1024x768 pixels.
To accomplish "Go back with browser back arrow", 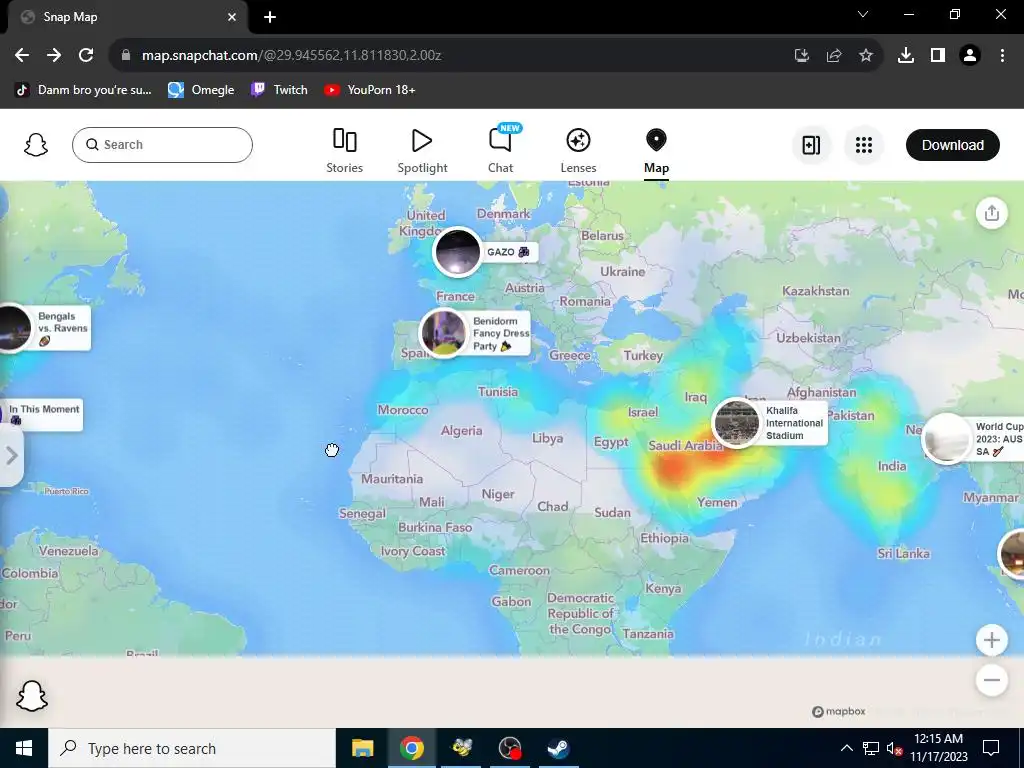I will click(x=22, y=56).
